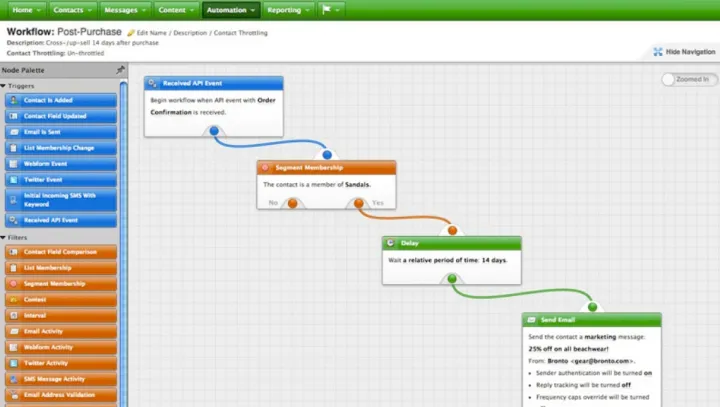The height and width of the screenshot is (407, 720).
Task: Click the SMS Message Activity filter icon
Action: 14,379
